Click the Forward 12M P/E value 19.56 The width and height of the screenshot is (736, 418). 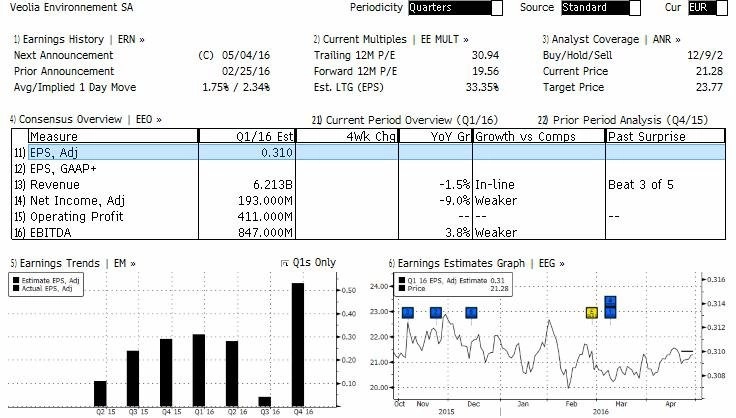[485, 71]
